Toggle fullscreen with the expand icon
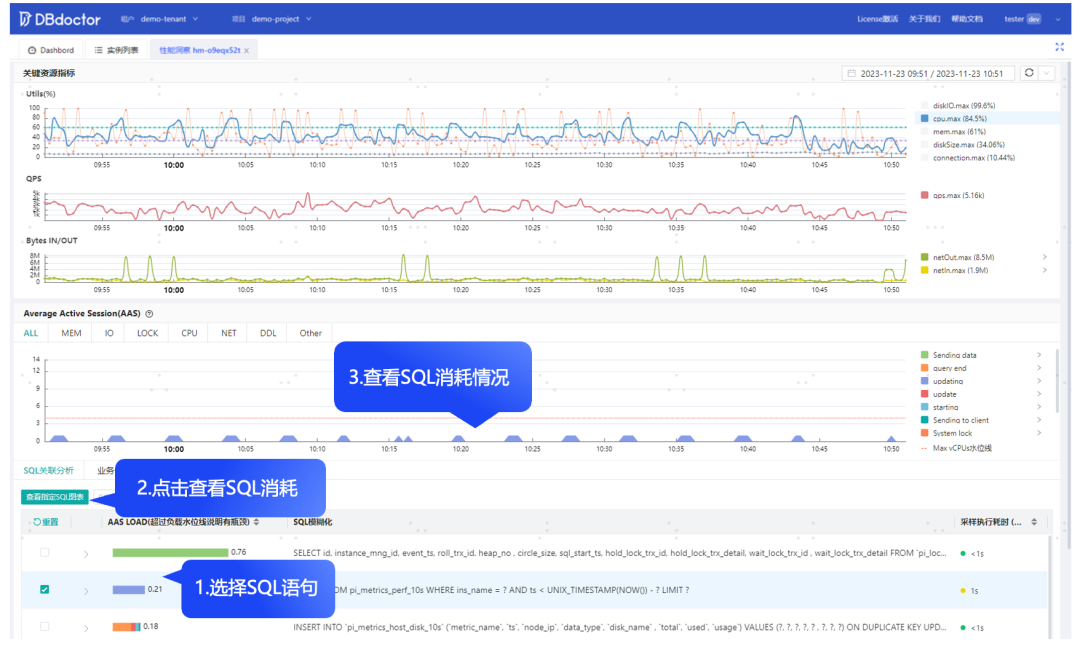 1059,47
